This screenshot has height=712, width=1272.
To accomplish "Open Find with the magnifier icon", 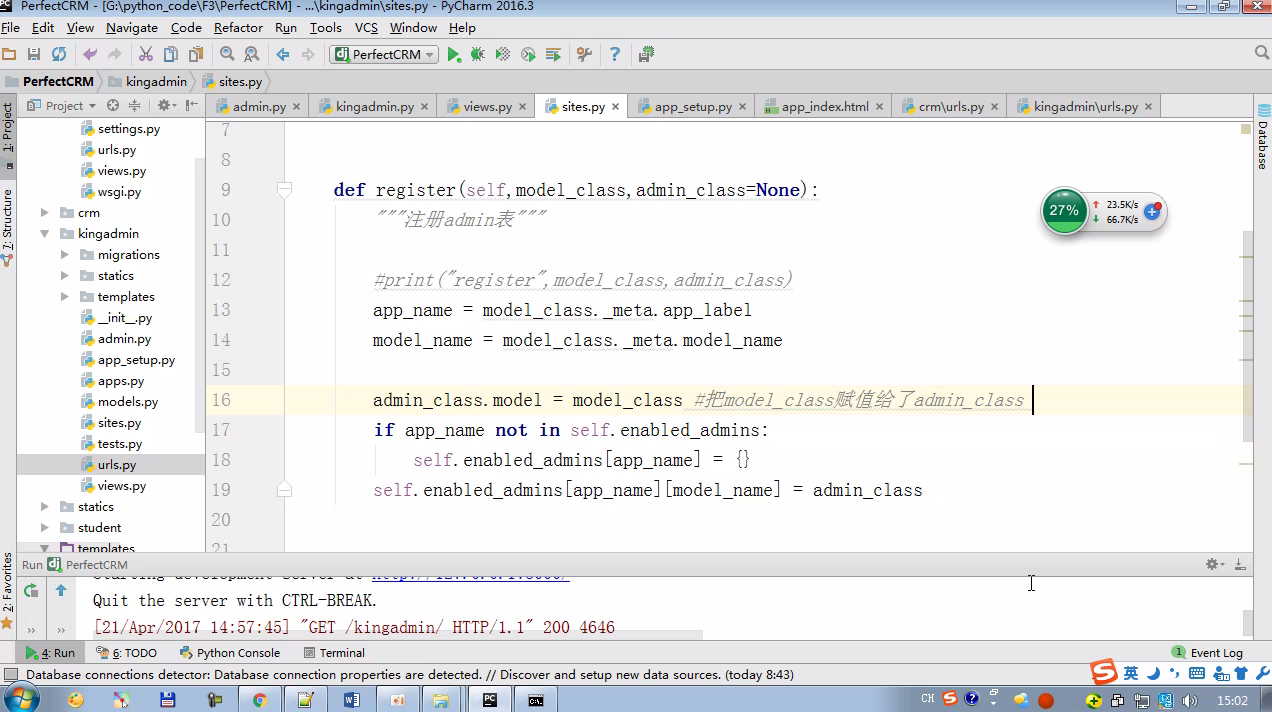I will [227, 55].
